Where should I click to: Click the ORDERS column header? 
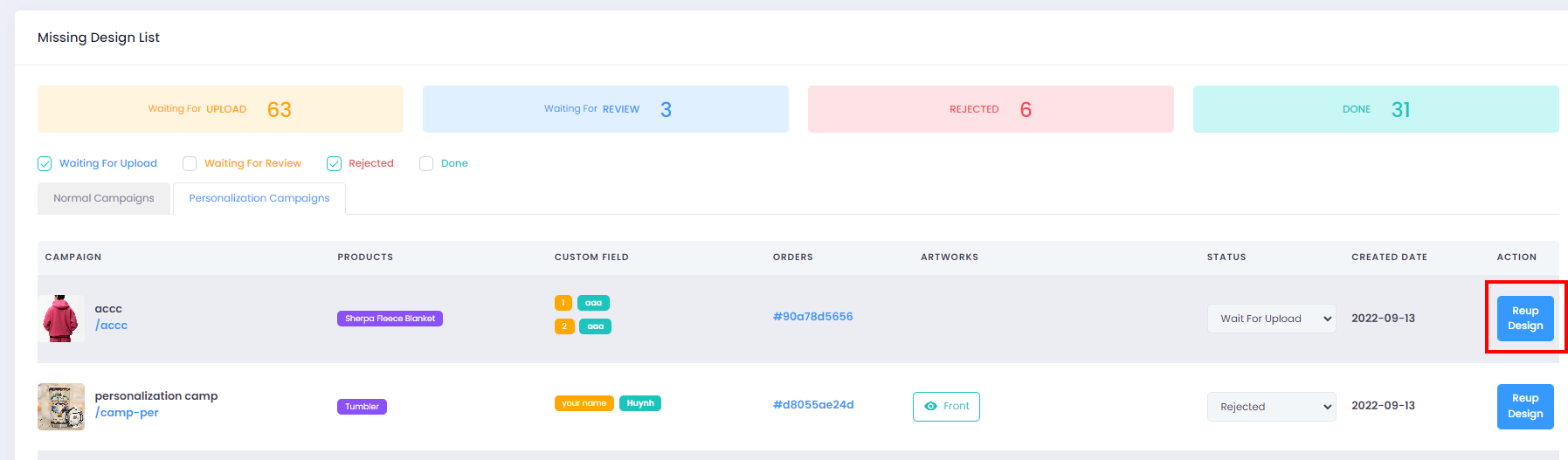click(793, 257)
